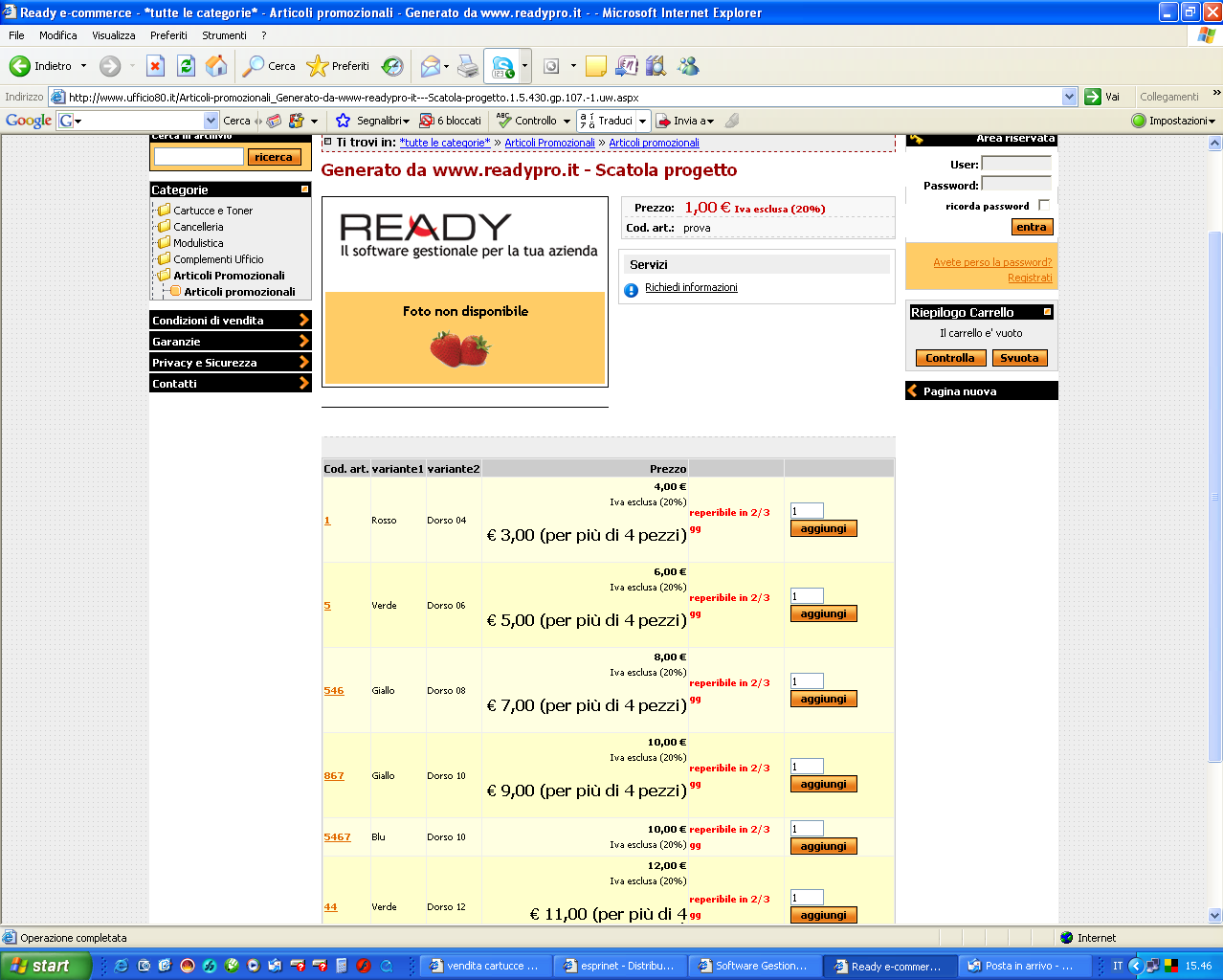This screenshot has width=1223, height=980.
Task: Open Avete perso la password link
Action: point(992,262)
